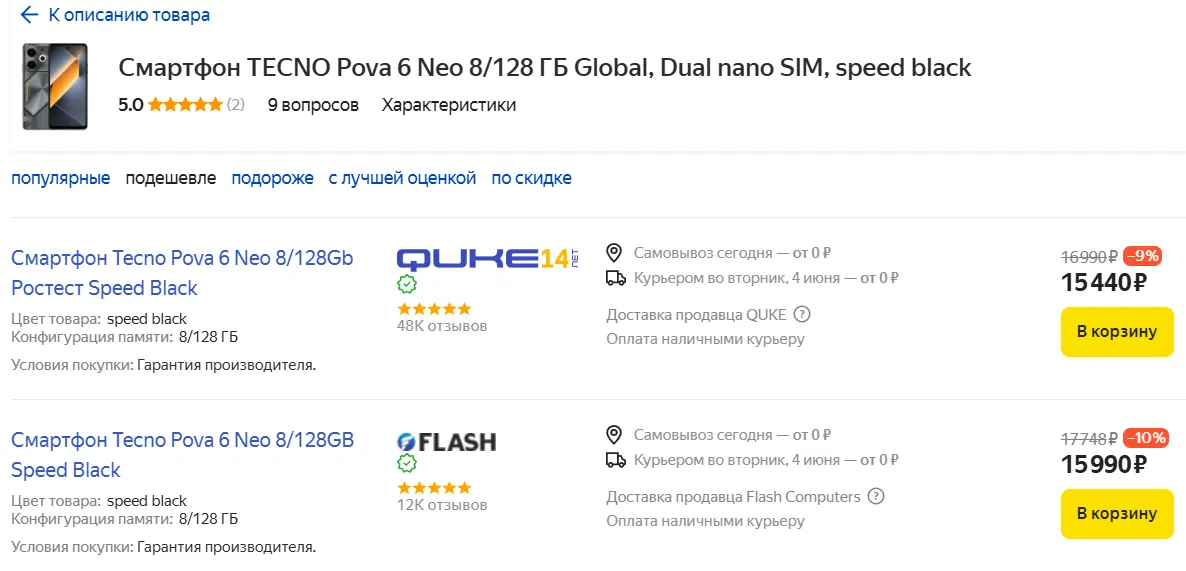
Task: Click the QUKE verified seller checkmark badge
Action: (x=407, y=284)
